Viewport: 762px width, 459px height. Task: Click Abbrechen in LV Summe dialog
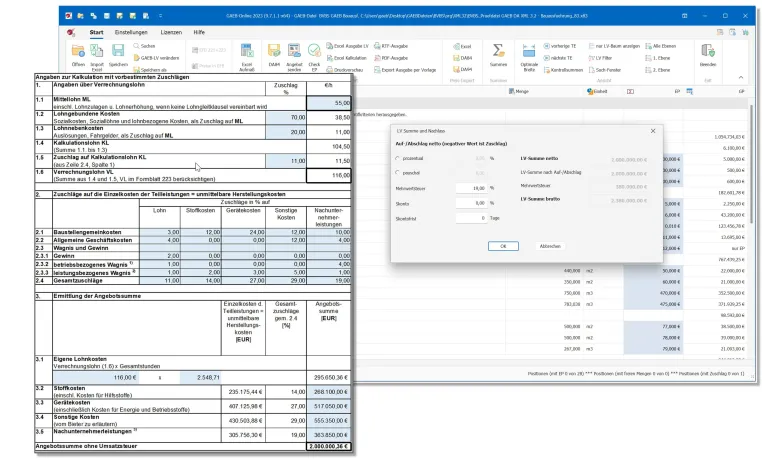click(x=550, y=246)
